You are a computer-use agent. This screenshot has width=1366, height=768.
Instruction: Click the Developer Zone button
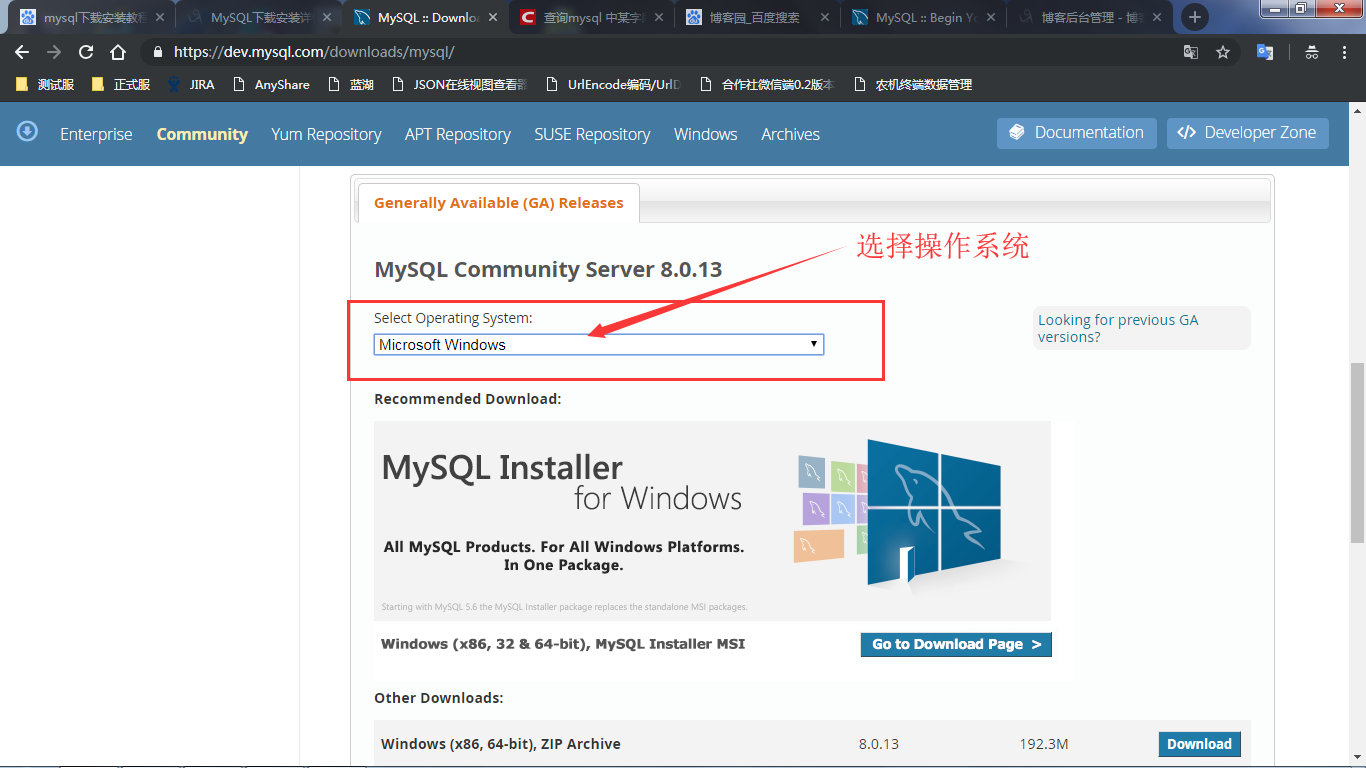1248,133
